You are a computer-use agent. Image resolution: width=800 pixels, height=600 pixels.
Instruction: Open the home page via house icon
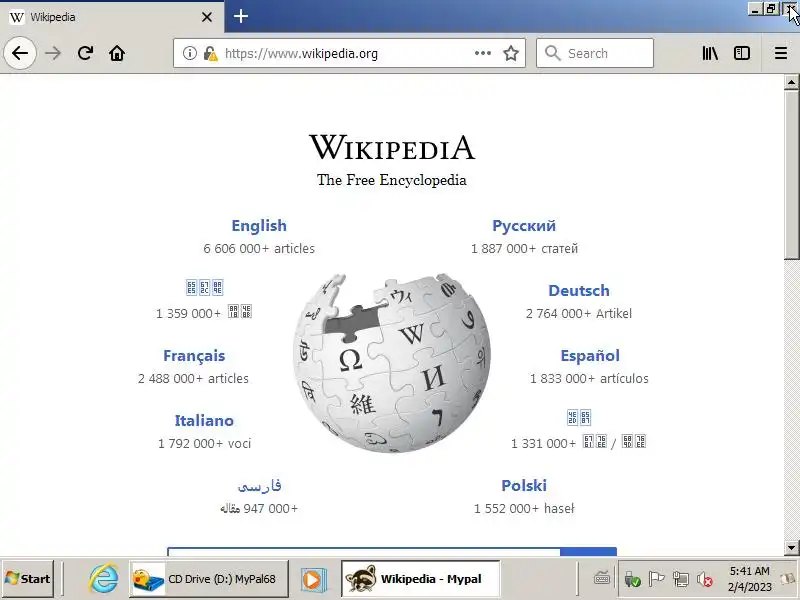pyautogui.click(x=117, y=53)
